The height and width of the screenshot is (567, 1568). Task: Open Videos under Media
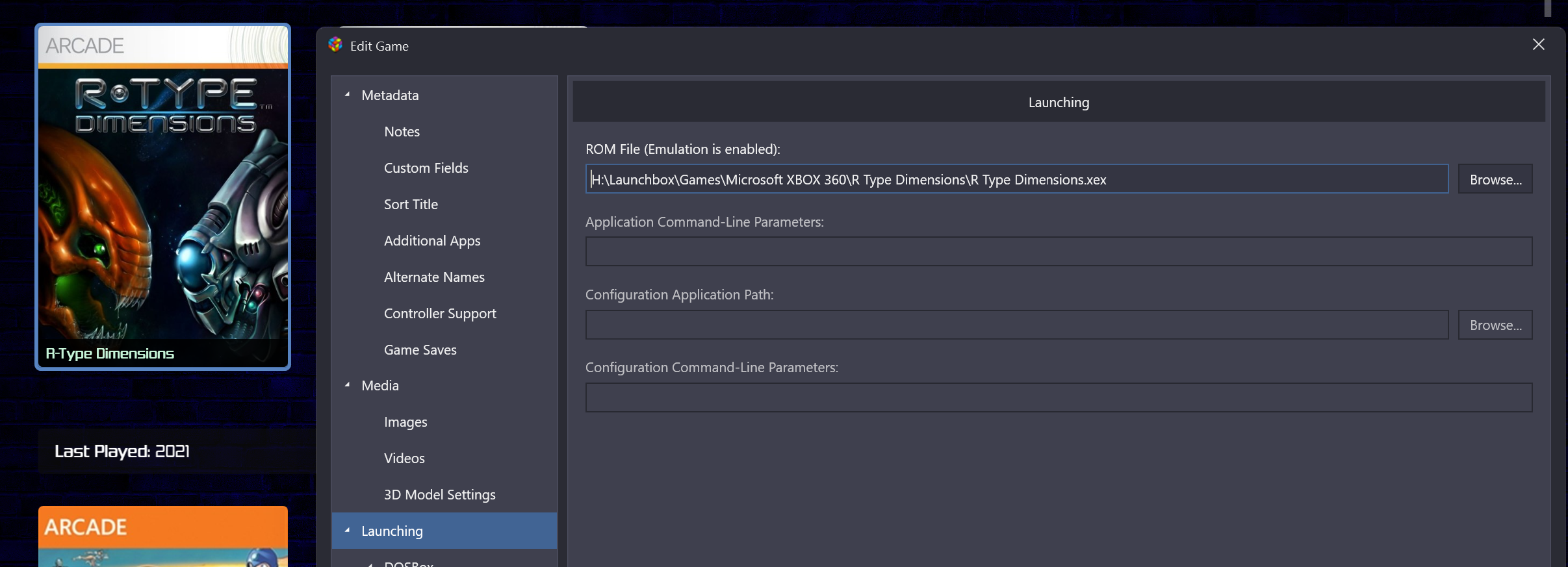404,458
